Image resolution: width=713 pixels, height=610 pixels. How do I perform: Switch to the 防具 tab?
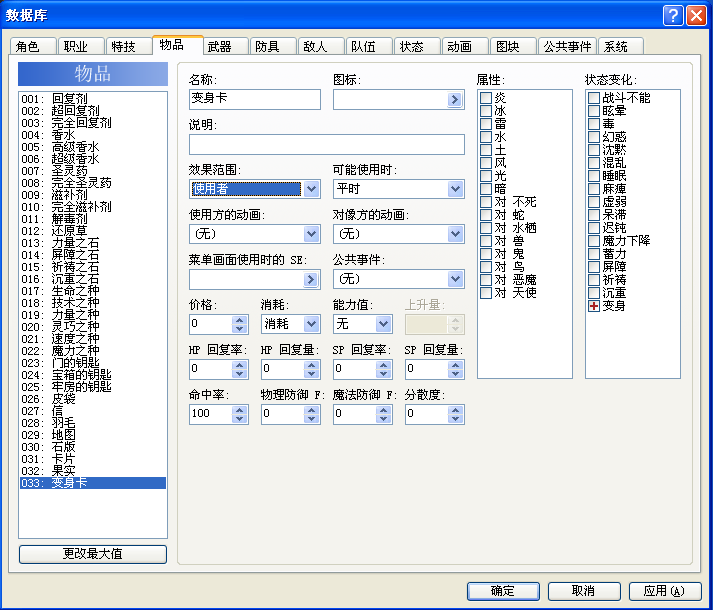click(273, 46)
